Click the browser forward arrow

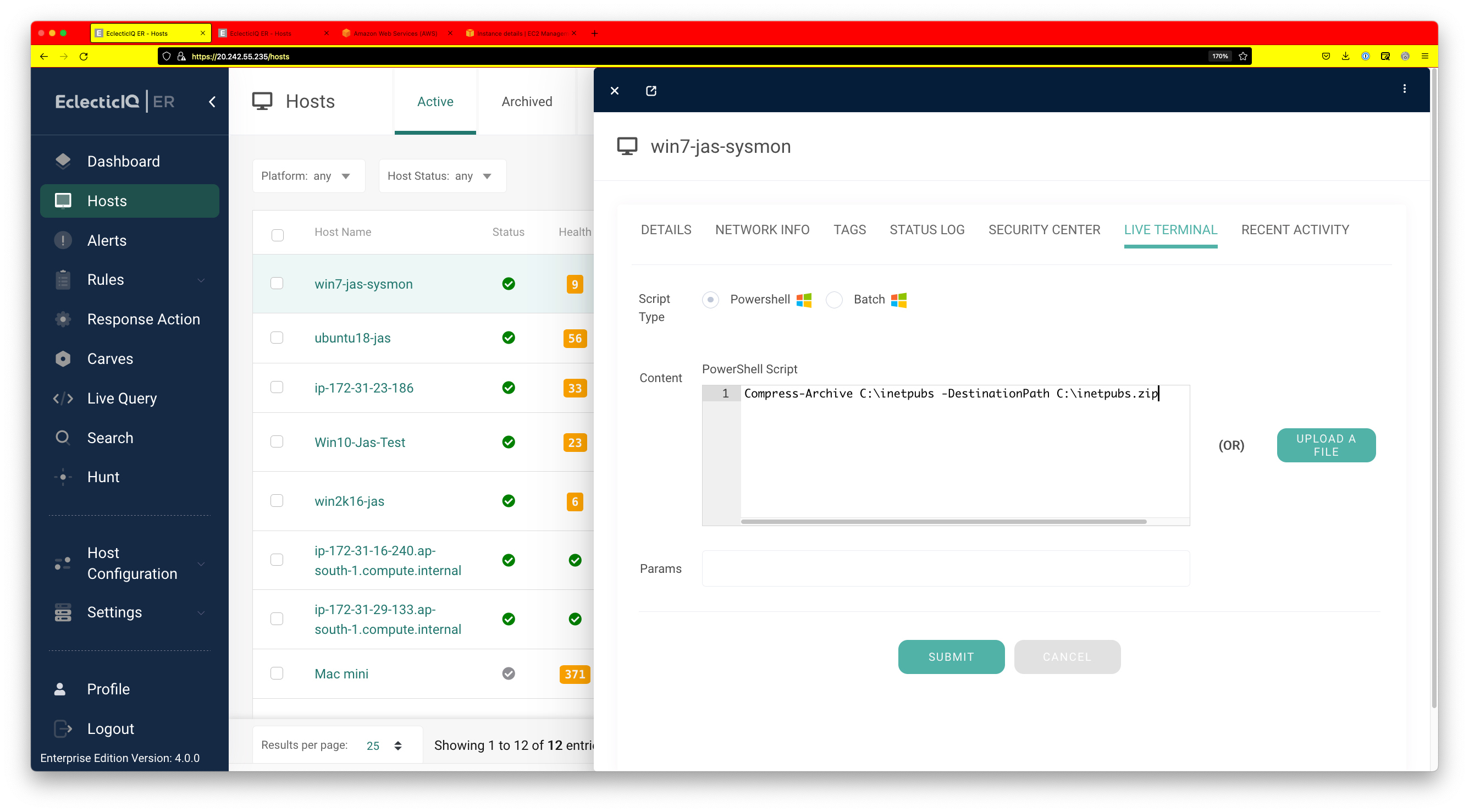64,57
